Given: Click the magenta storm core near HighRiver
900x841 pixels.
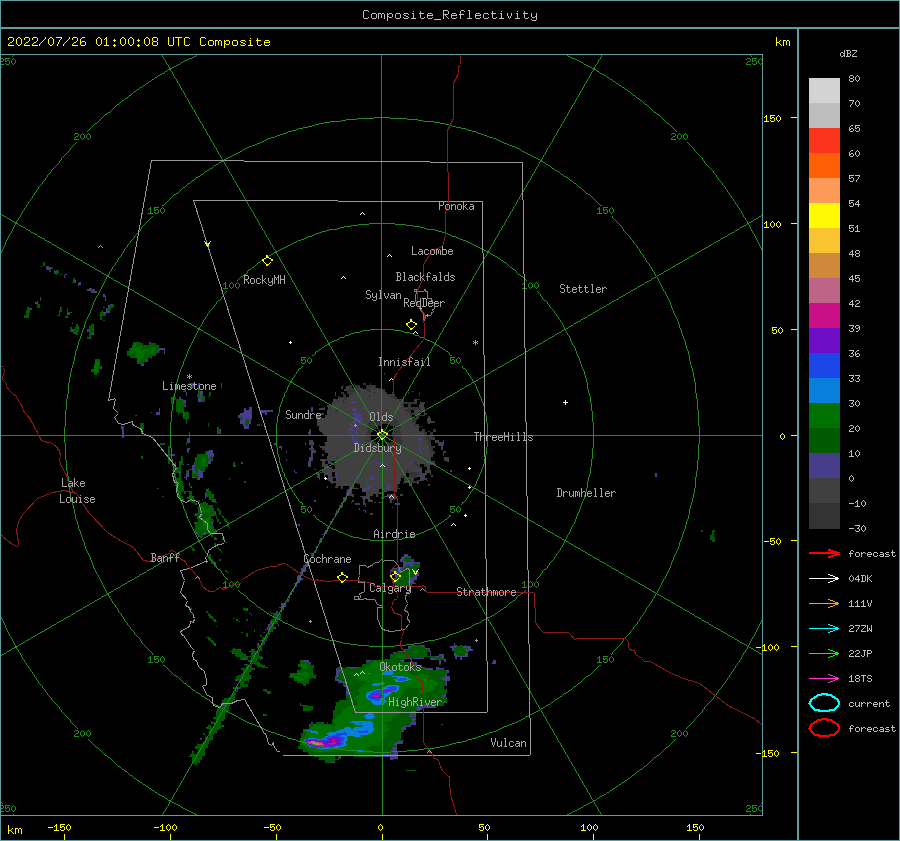Looking at the screenshot, I should [375, 695].
